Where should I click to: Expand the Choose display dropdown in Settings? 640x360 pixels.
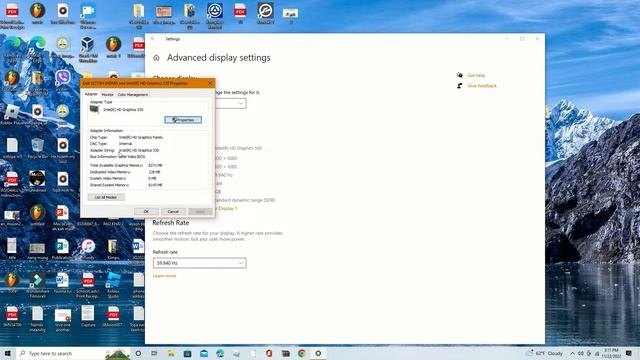(231, 103)
